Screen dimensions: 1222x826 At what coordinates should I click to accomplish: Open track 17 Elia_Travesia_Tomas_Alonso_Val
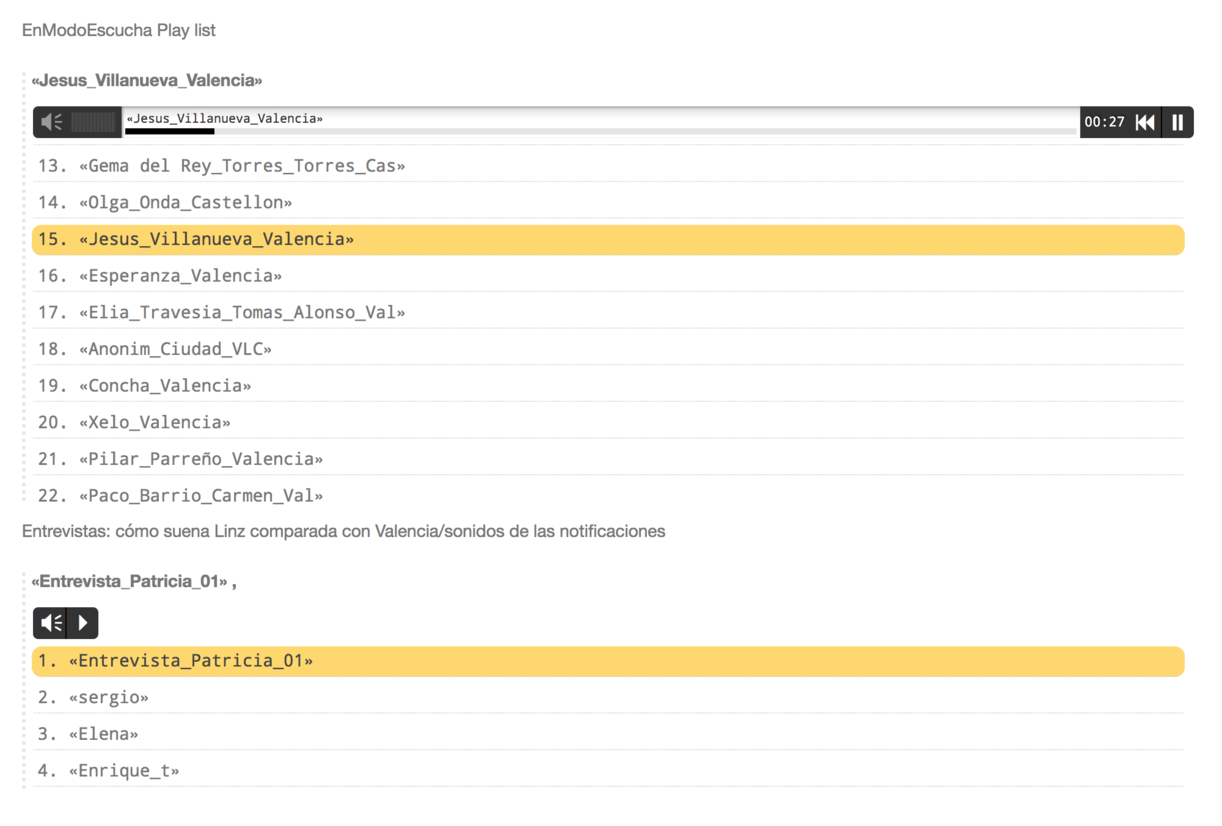point(241,313)
